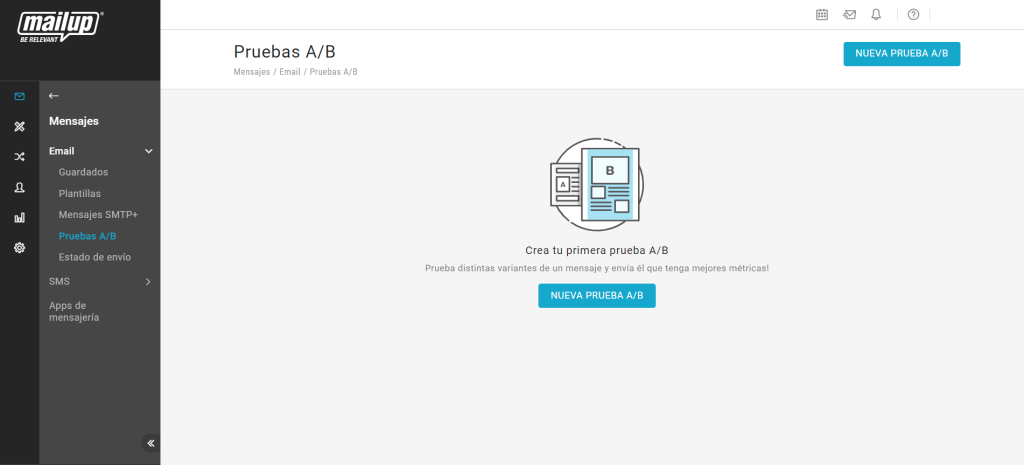This screenshot has height=465, width=1024.
Task: Select Mensajes SMTP+ in sidebar
Action: (98, 215)
